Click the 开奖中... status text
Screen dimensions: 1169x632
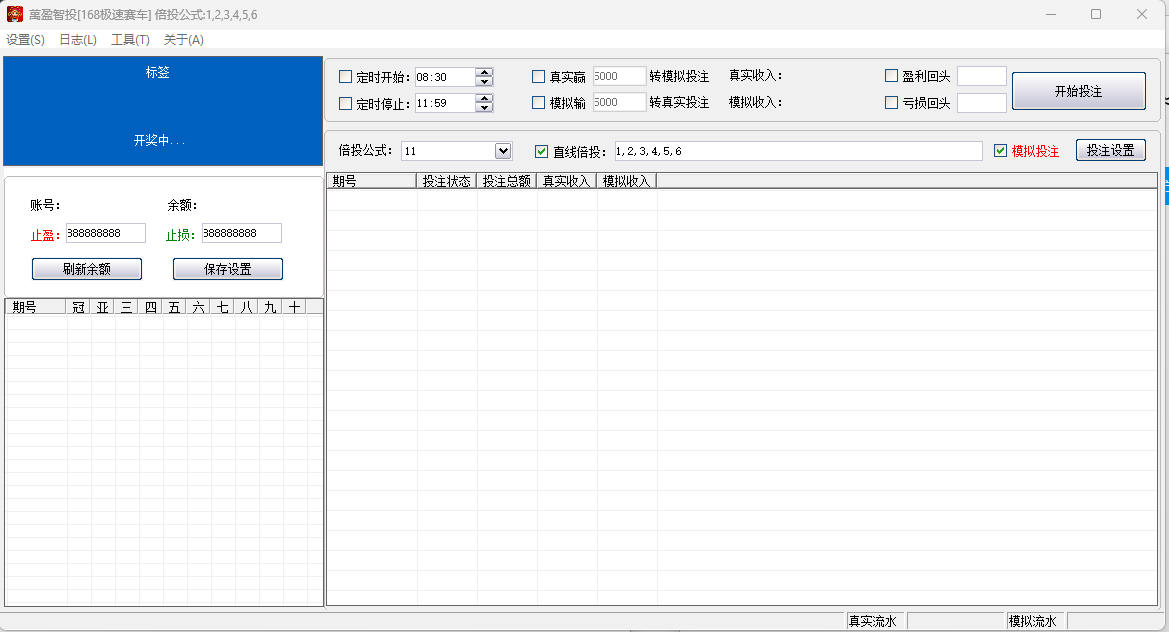(x=159, y=140)
